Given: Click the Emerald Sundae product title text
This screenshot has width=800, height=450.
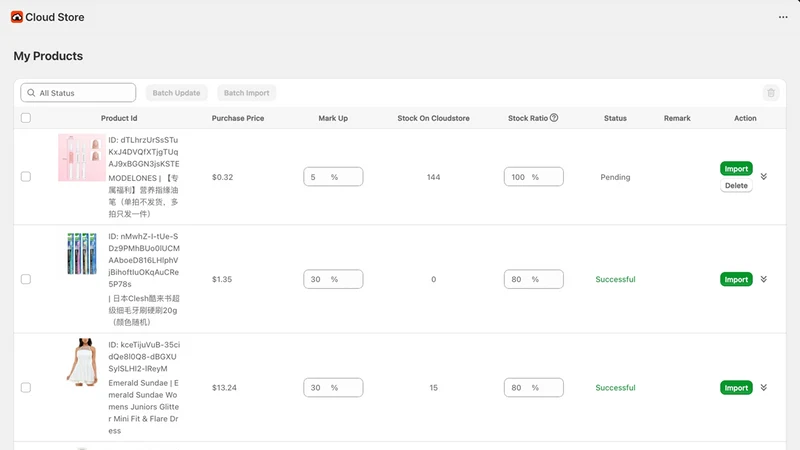Looking at the screenshot, I should coord(143,407).
